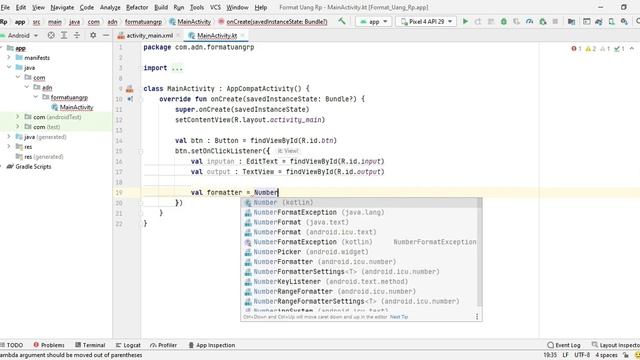The height and width of the screenshot is (360, 640).
Task: Expand the manifests folder
Action: [9, 58]
